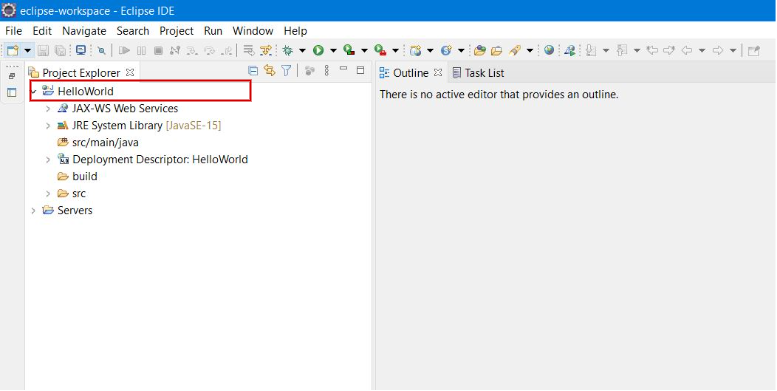The height and width of the screenshot is (391, 777).
Task: Open Project Explorer View Menu dots
Action: tap(327, 70)
